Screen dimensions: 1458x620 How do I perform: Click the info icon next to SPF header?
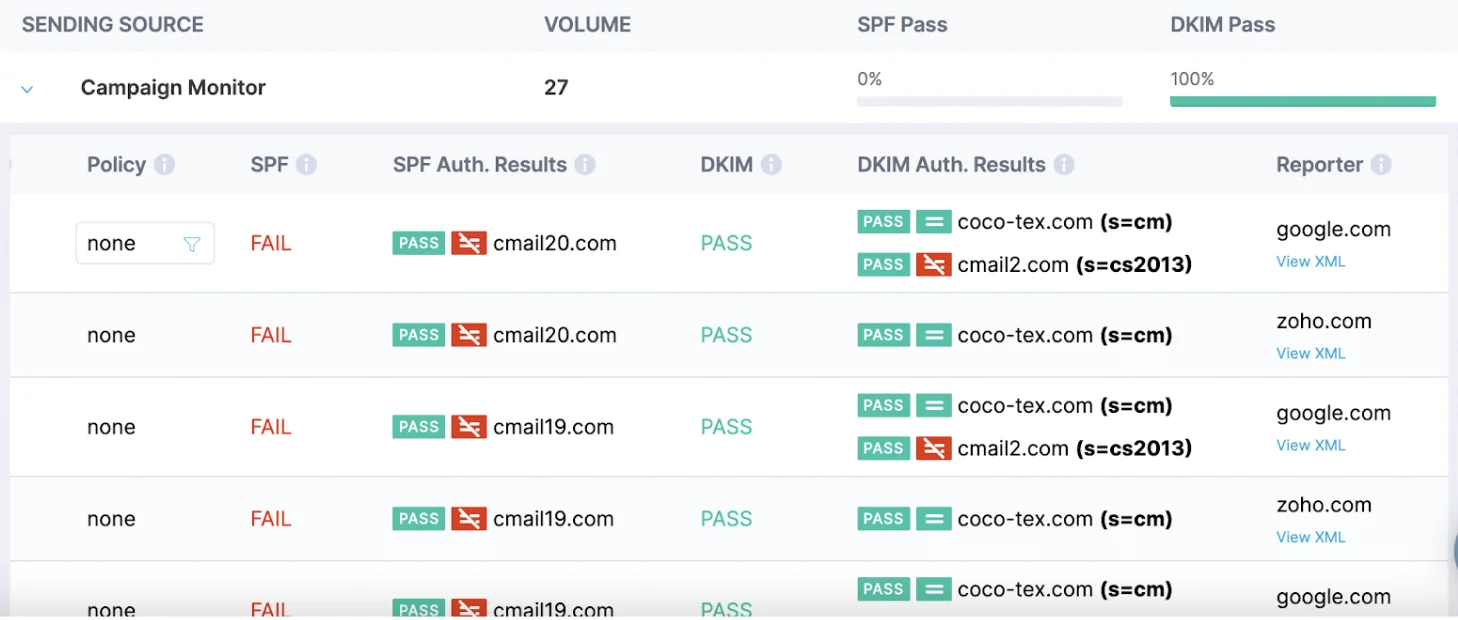click(307, 165)
